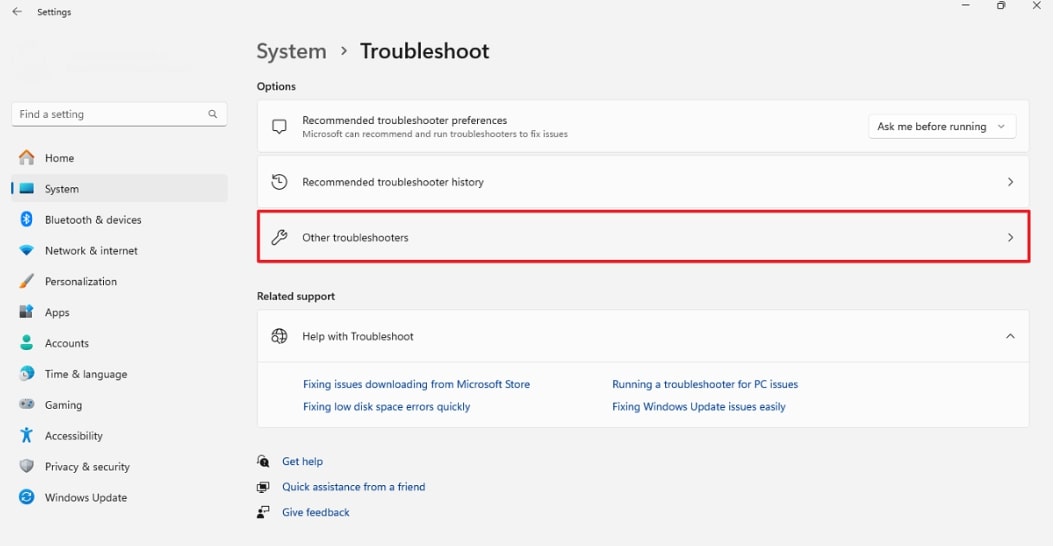Image resolution: width=1054 pixels, height=546 pixels.
Task: Click the Other troubleshooters label
Action: click(x=355, y=237)
